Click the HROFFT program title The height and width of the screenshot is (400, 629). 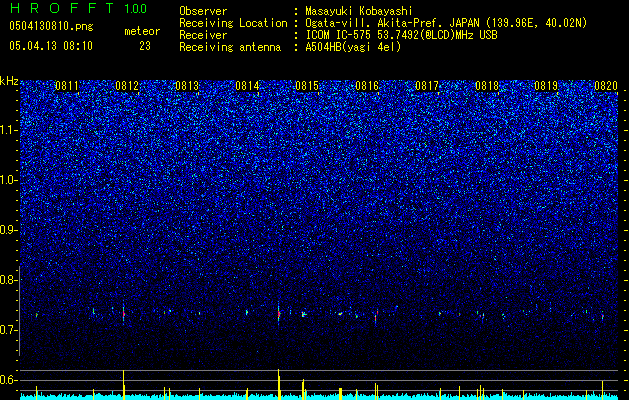pos(62,8)
